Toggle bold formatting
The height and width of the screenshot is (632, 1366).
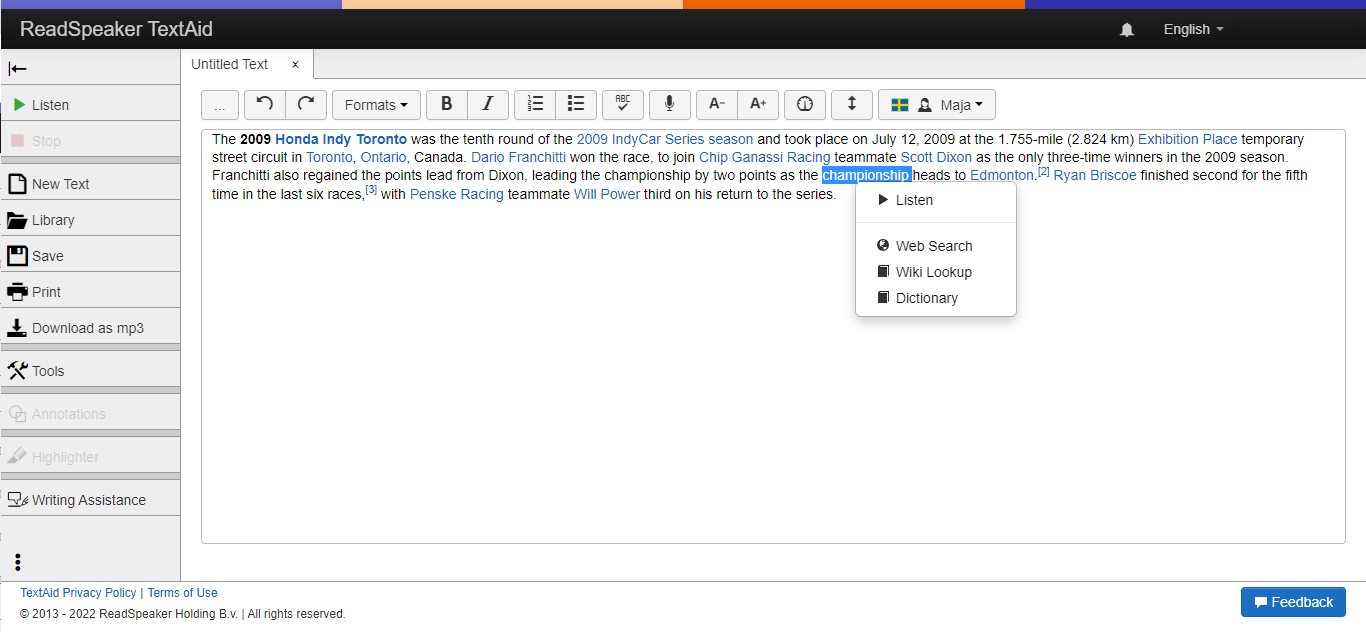click(447, 105)
